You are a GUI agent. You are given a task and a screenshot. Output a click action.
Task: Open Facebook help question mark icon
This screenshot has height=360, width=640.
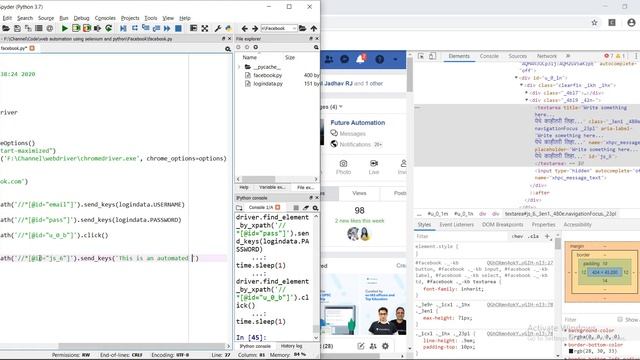click(x=380, y=60)
